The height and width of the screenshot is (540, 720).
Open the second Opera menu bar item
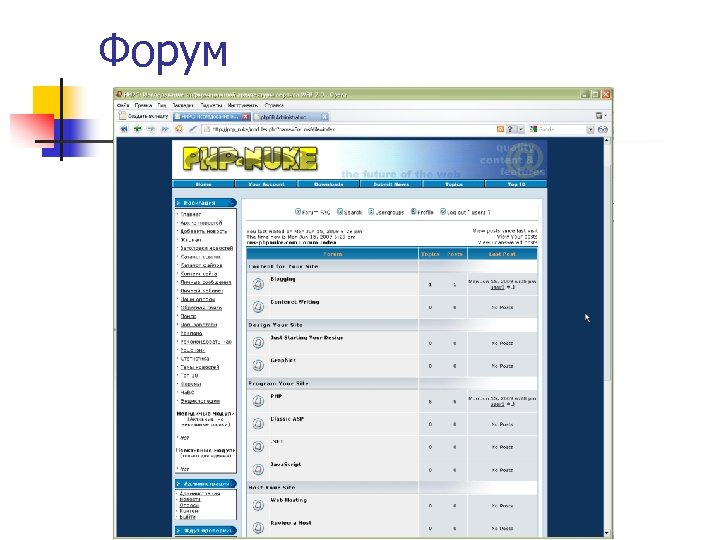coord(143,105)
